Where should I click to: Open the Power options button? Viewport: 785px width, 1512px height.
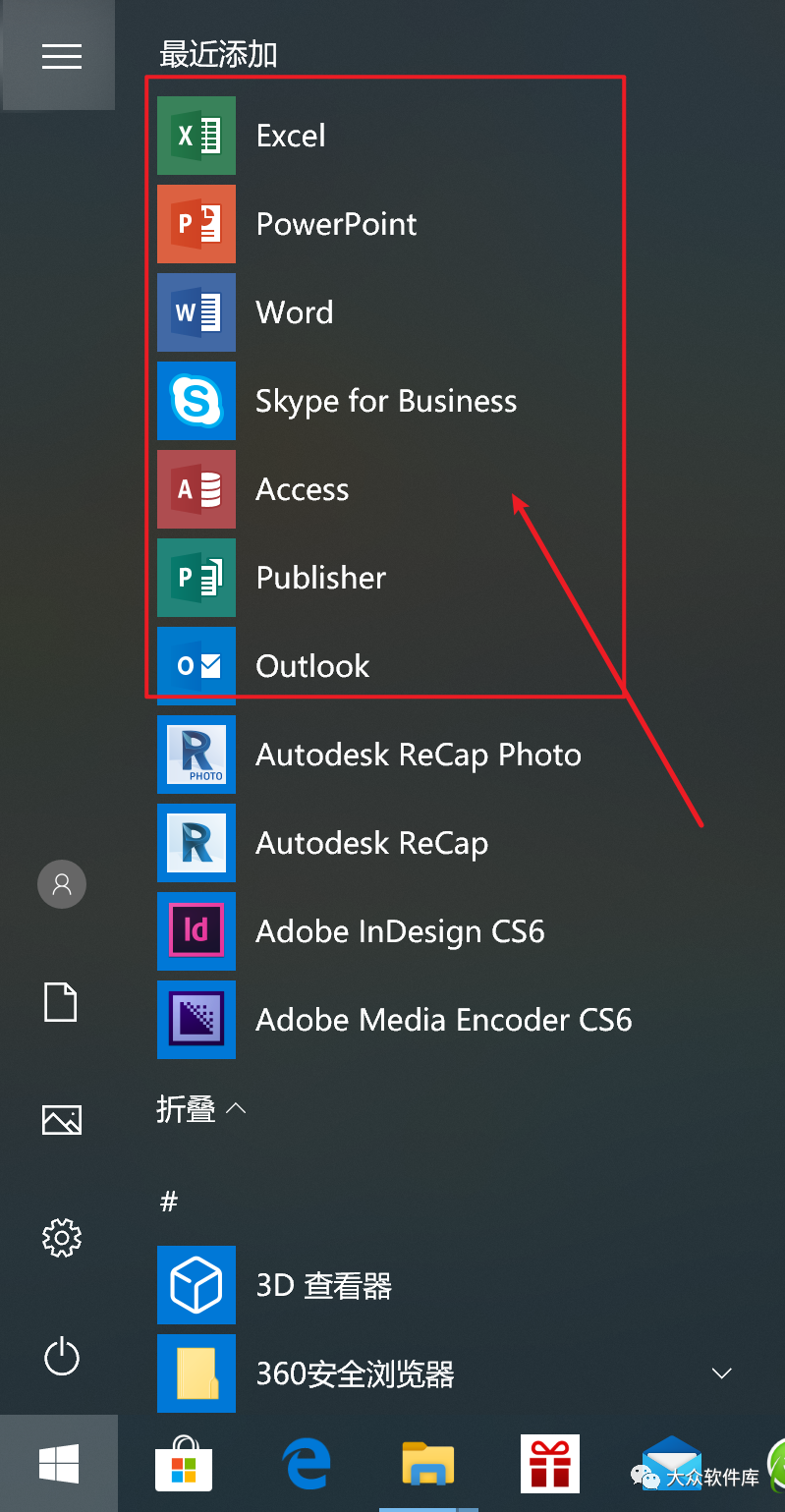coord(61,1358)
